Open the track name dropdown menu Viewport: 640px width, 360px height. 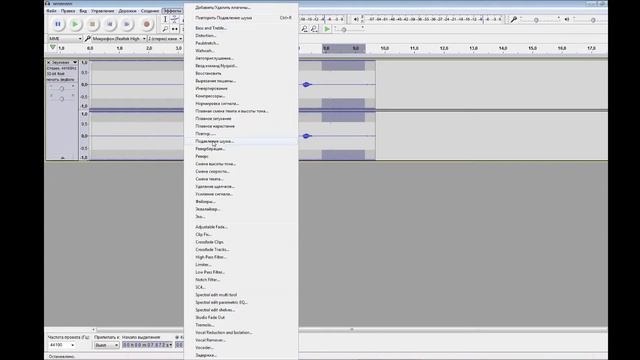point(75,62)
